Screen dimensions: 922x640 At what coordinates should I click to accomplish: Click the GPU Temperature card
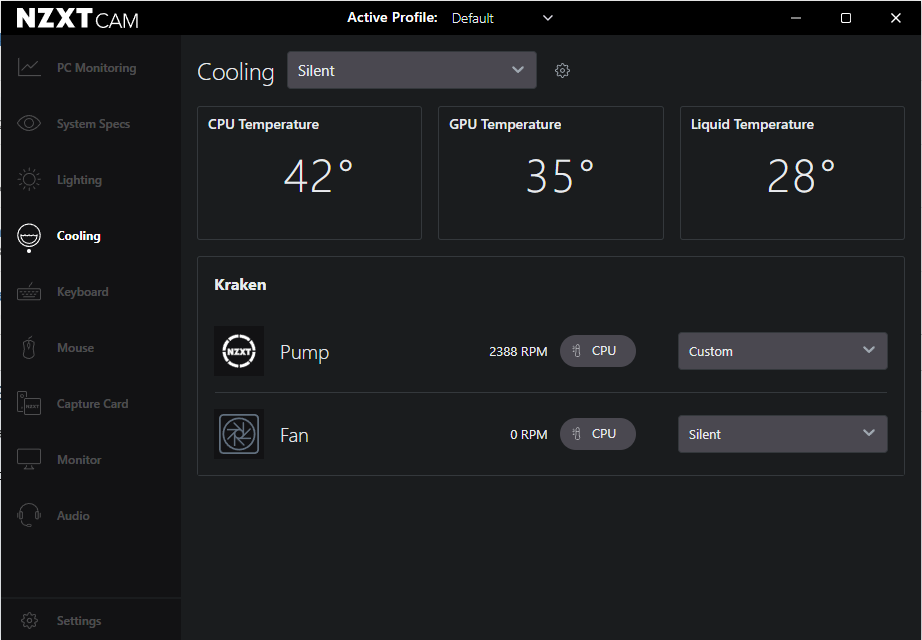coord(551,173)
